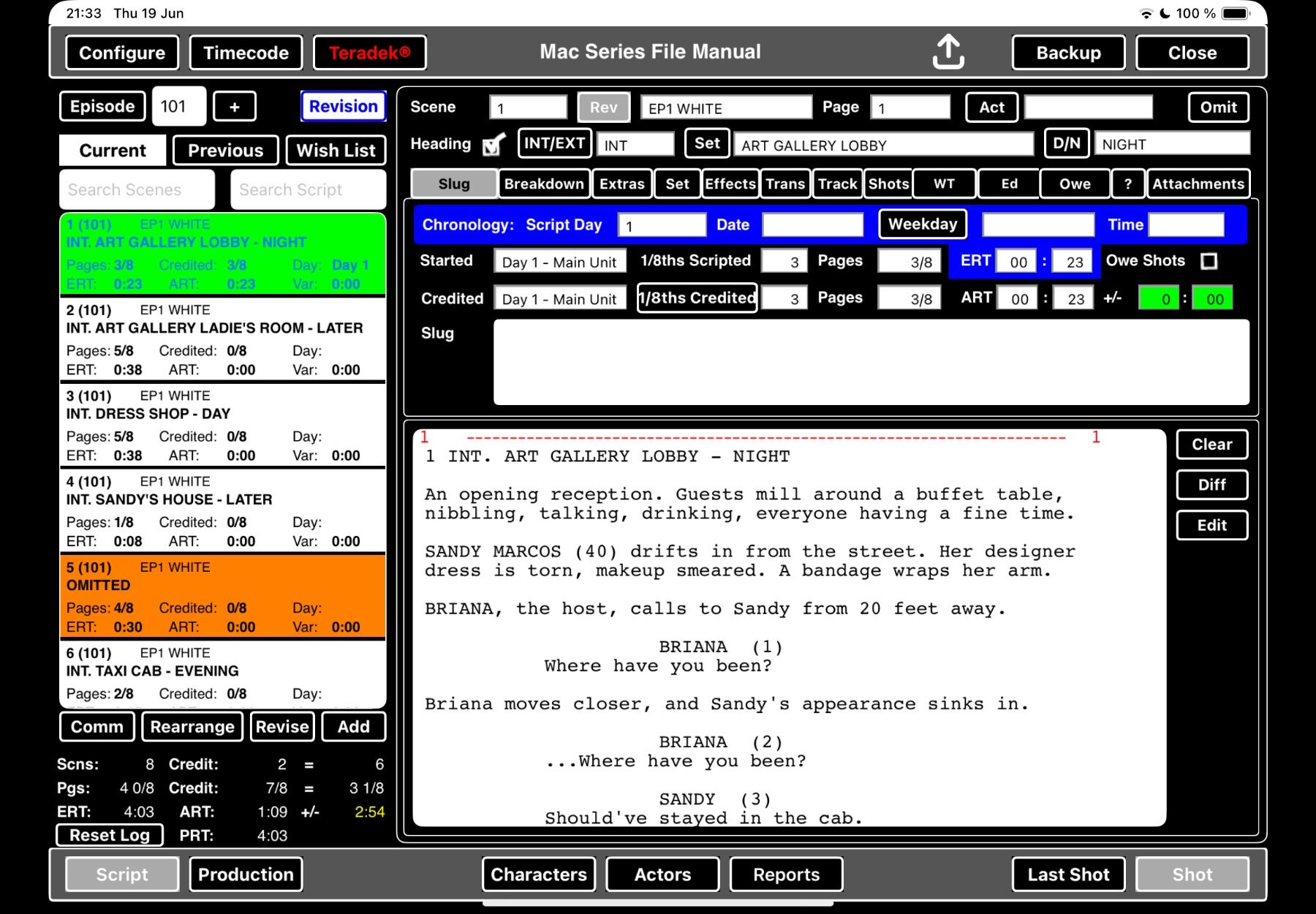Click the battery icon in status bar
1316x914 pixels.
pyautogui.click(x=1236, y=14)
